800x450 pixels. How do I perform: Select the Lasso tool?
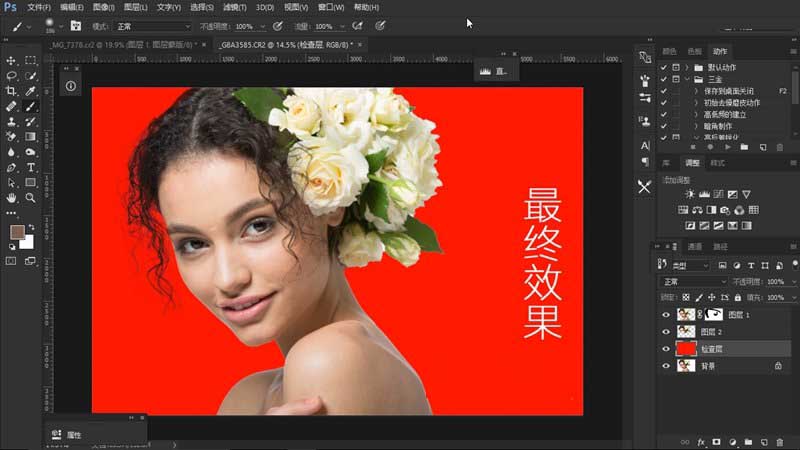pyautogui.click(x=11, y=76)
